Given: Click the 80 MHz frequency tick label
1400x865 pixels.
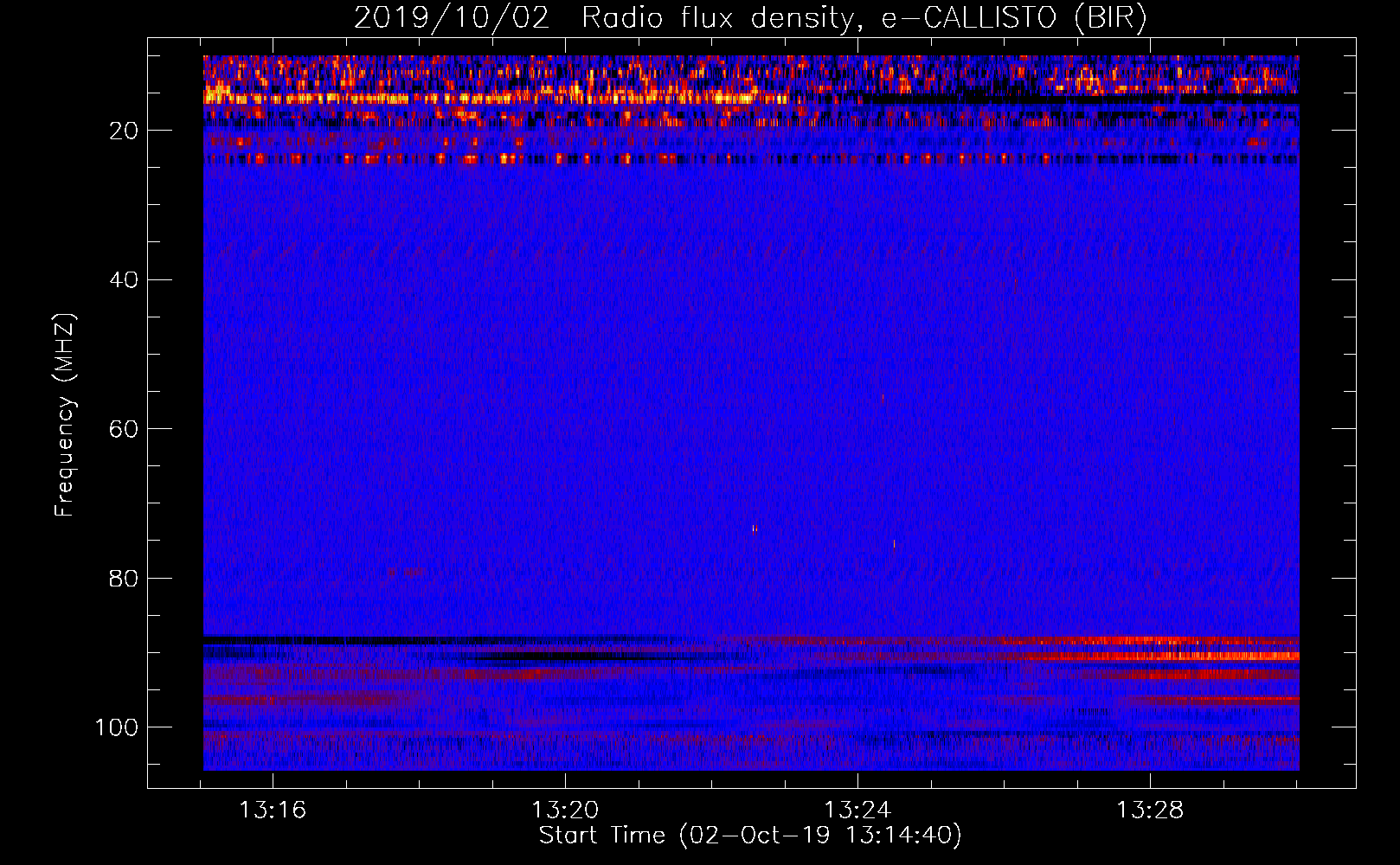Looking at the screenshot, I should 124,579.
